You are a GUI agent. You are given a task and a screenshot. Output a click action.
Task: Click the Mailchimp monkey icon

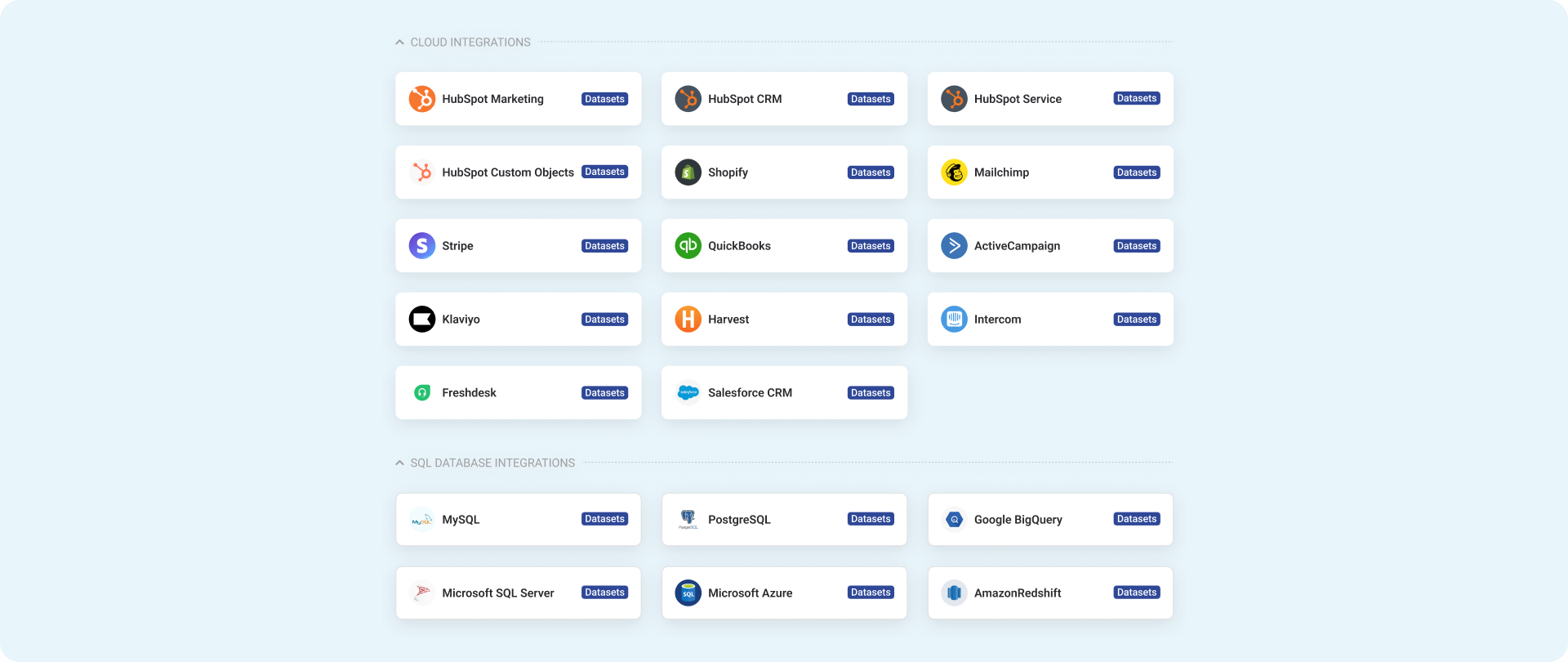(954, 172)
